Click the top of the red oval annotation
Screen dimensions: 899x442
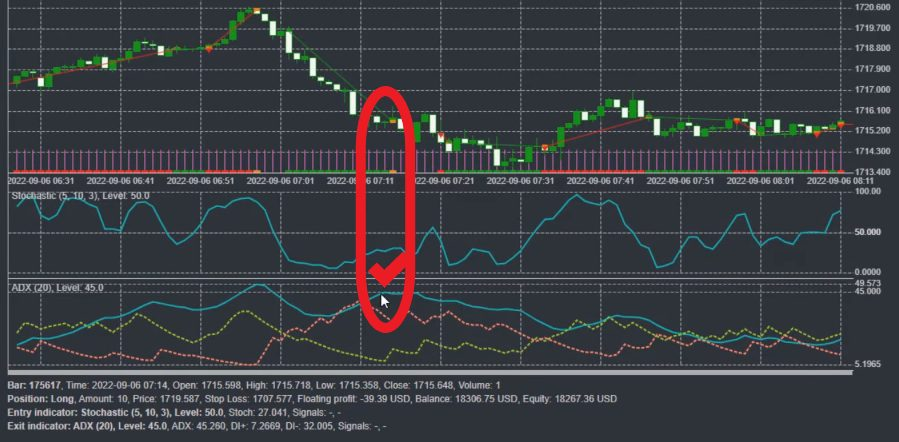tap(385, 93)
